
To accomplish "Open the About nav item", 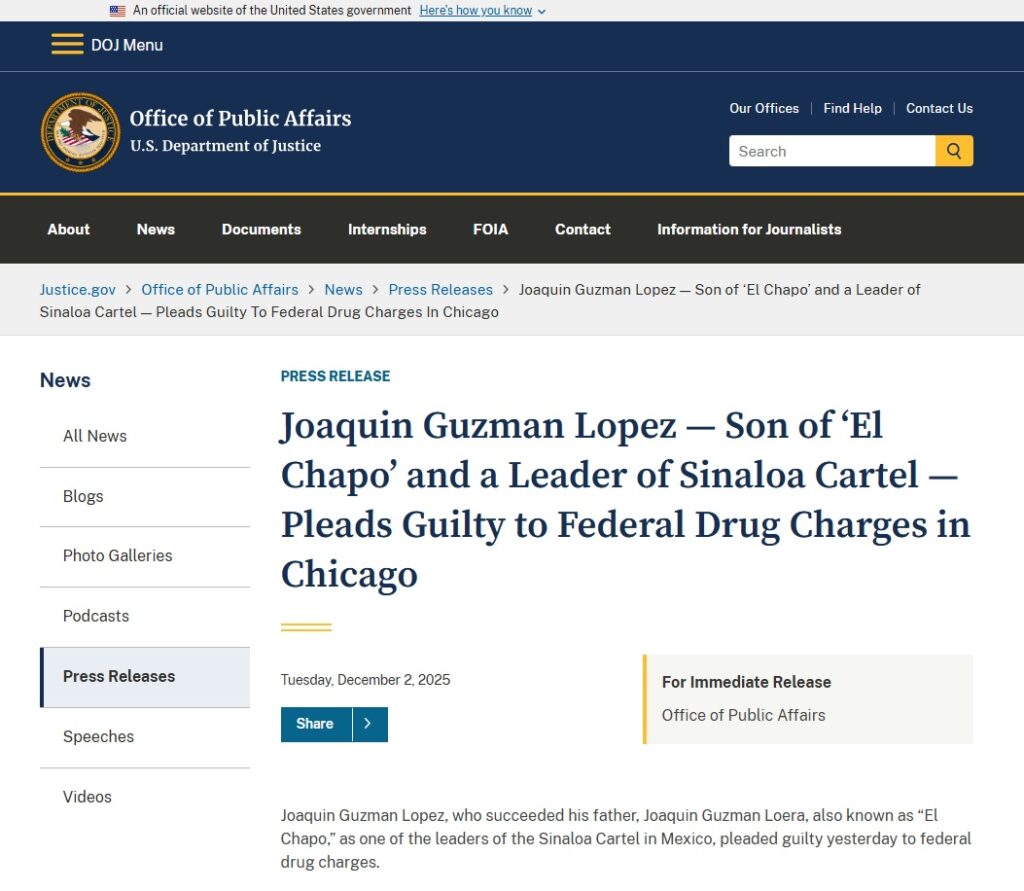I will coord(69,229).
